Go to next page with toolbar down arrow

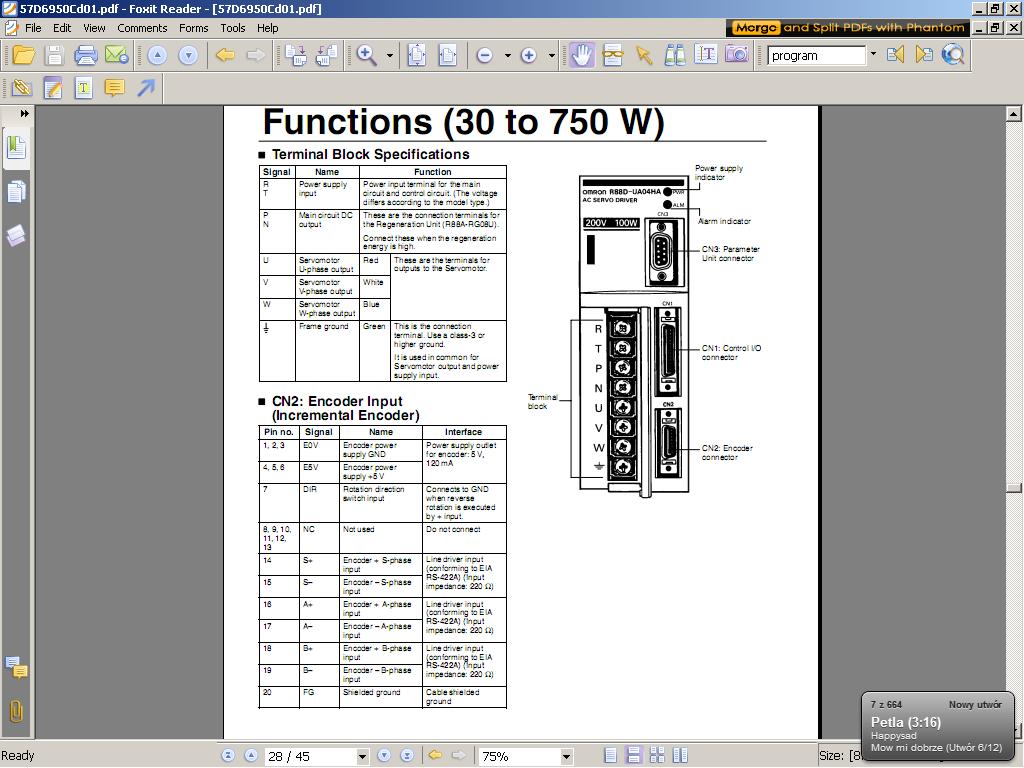[x=188, y=56]
